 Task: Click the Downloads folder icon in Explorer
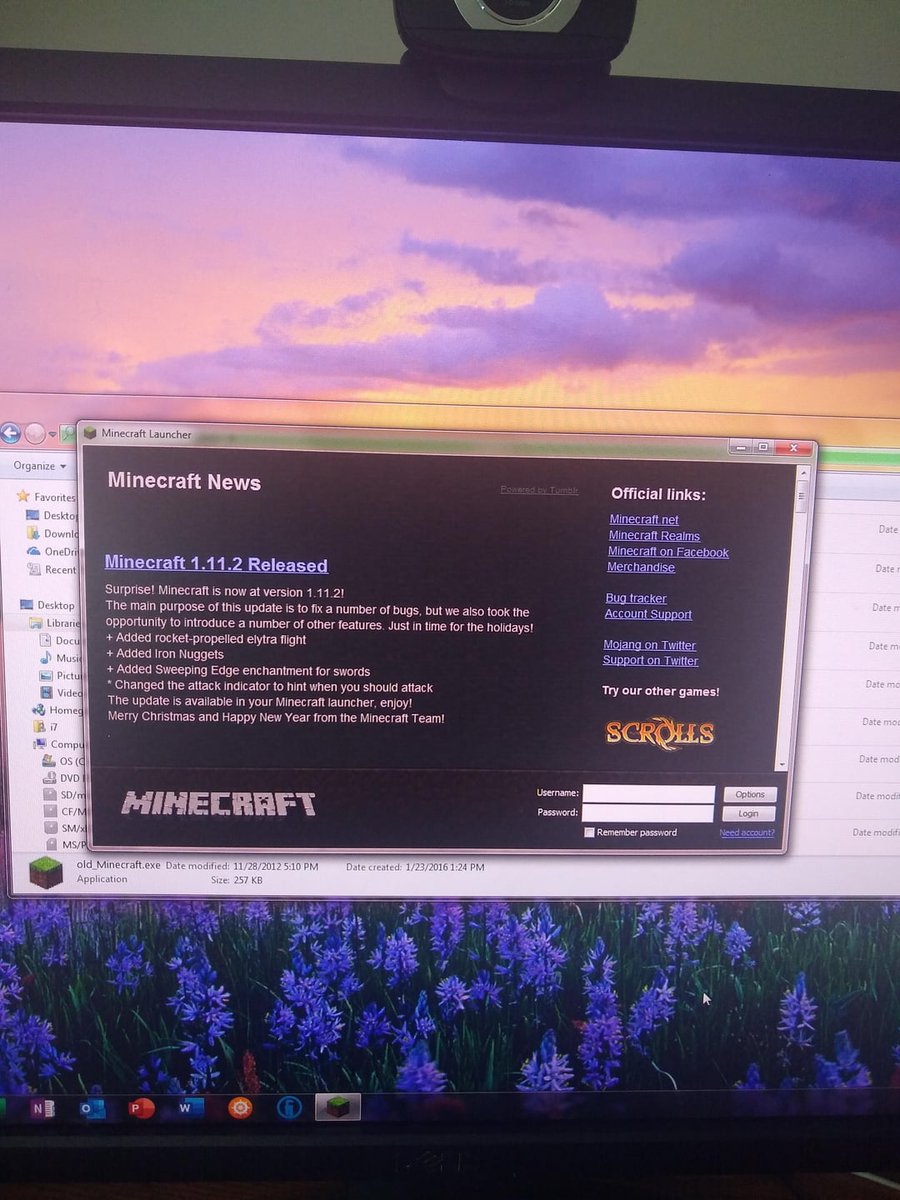point(34,533)
